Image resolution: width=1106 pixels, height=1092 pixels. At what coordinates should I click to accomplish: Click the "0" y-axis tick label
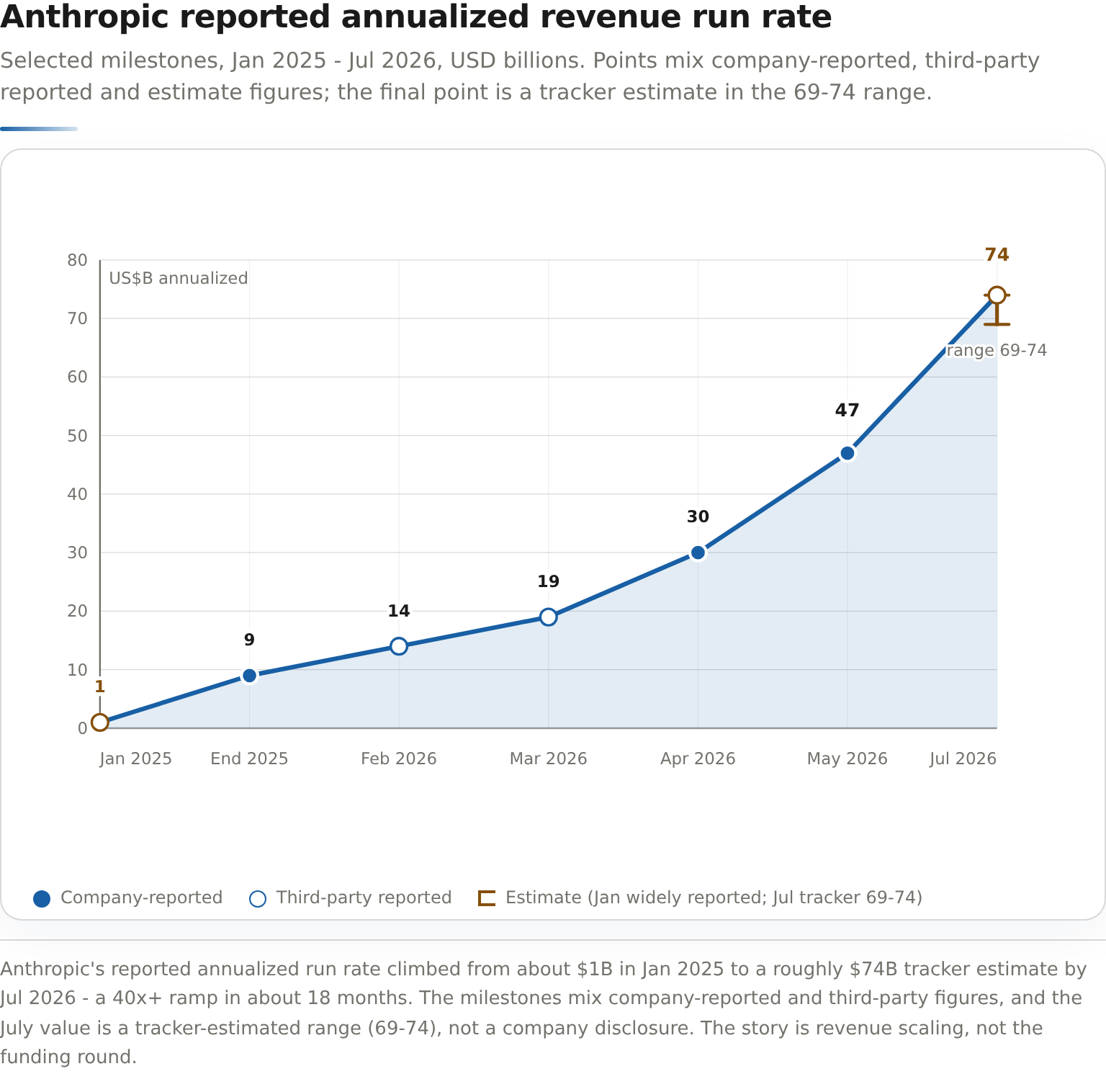pyautogui.click(x=83, y=728)
